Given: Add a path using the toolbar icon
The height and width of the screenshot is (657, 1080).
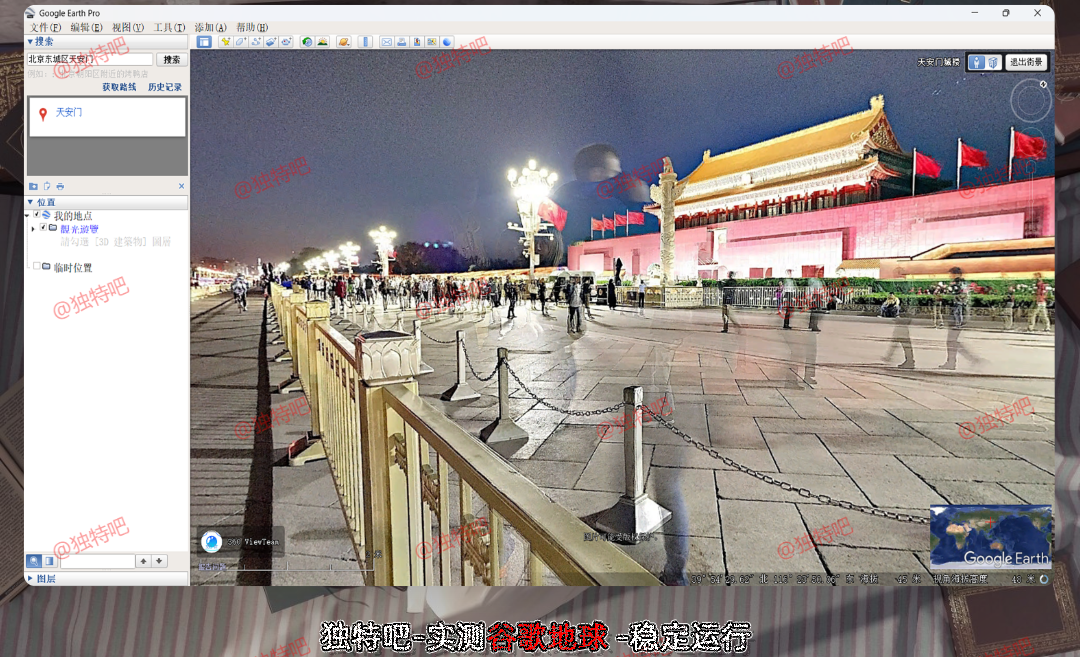Looking at the screenshot, I should click(256, 42).
